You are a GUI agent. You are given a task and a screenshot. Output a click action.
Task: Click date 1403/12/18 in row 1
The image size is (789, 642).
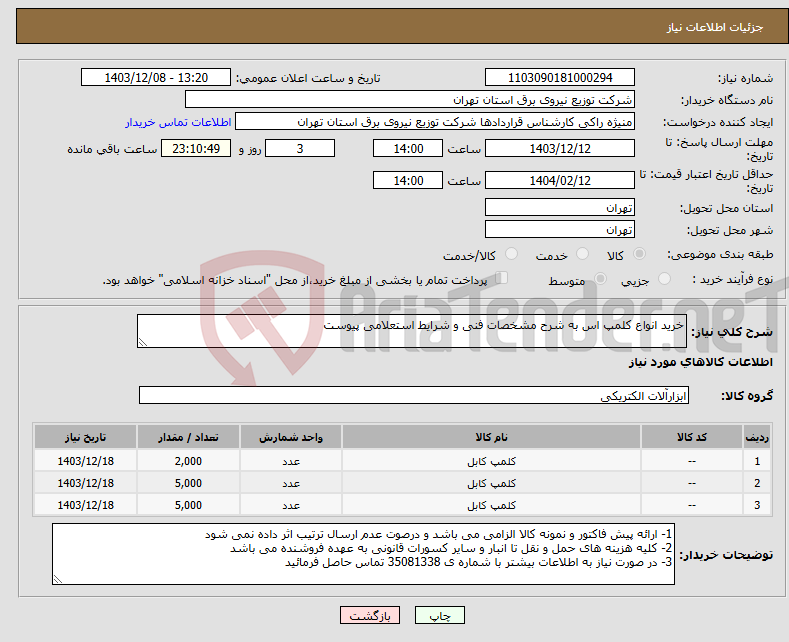[x=86, y=461]
